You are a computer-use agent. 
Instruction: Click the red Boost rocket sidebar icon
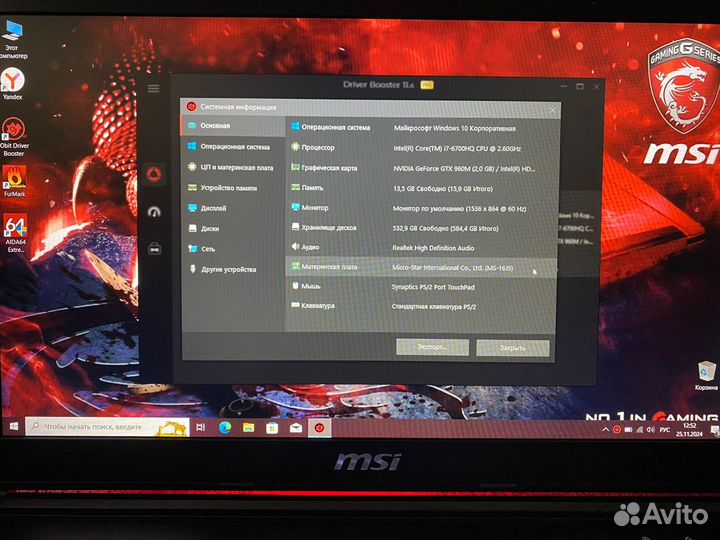tap(154, 174)
